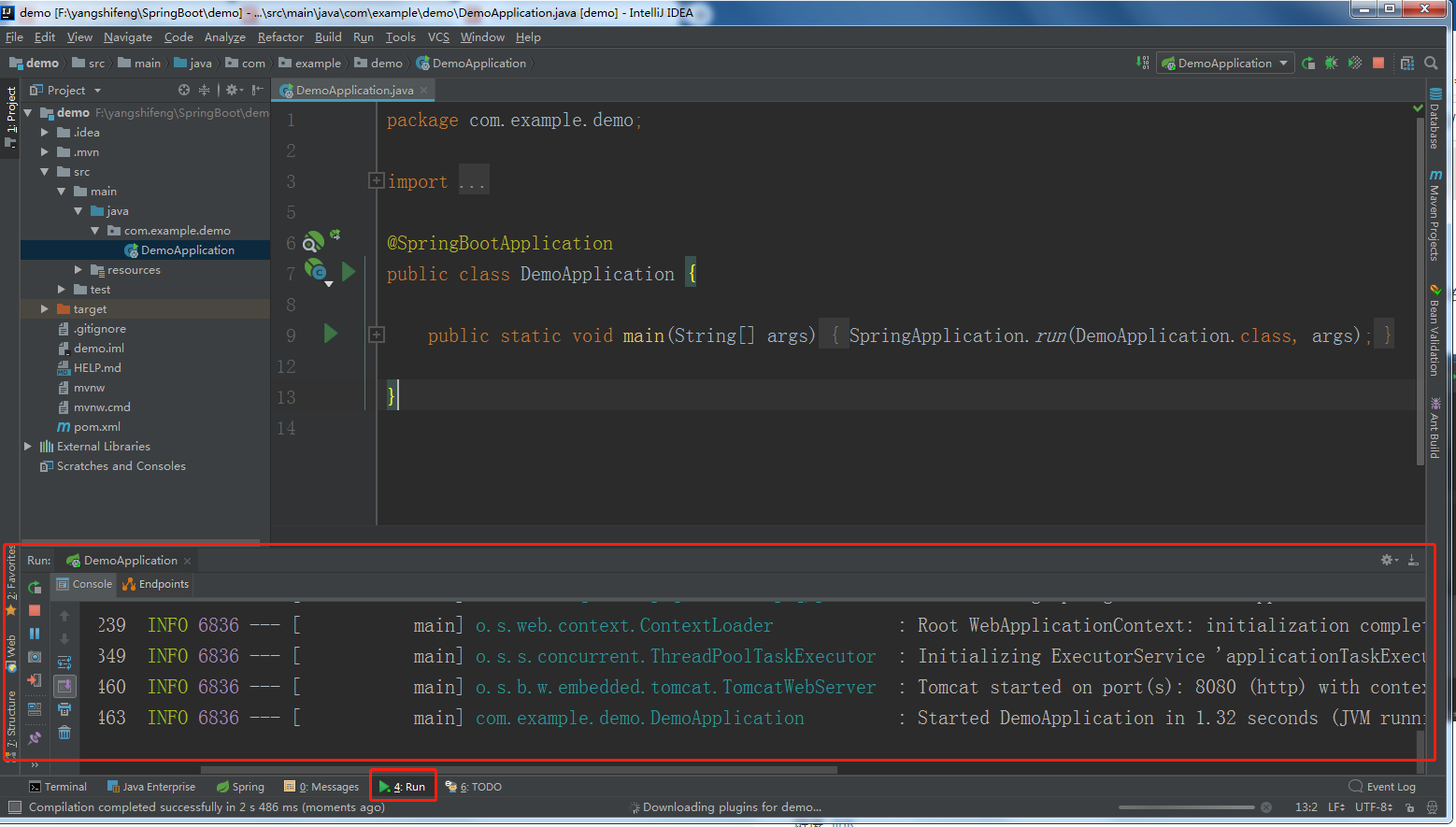Close the DemoApplication run tab
Screen dimensions: 1456x827
(187, 561)
